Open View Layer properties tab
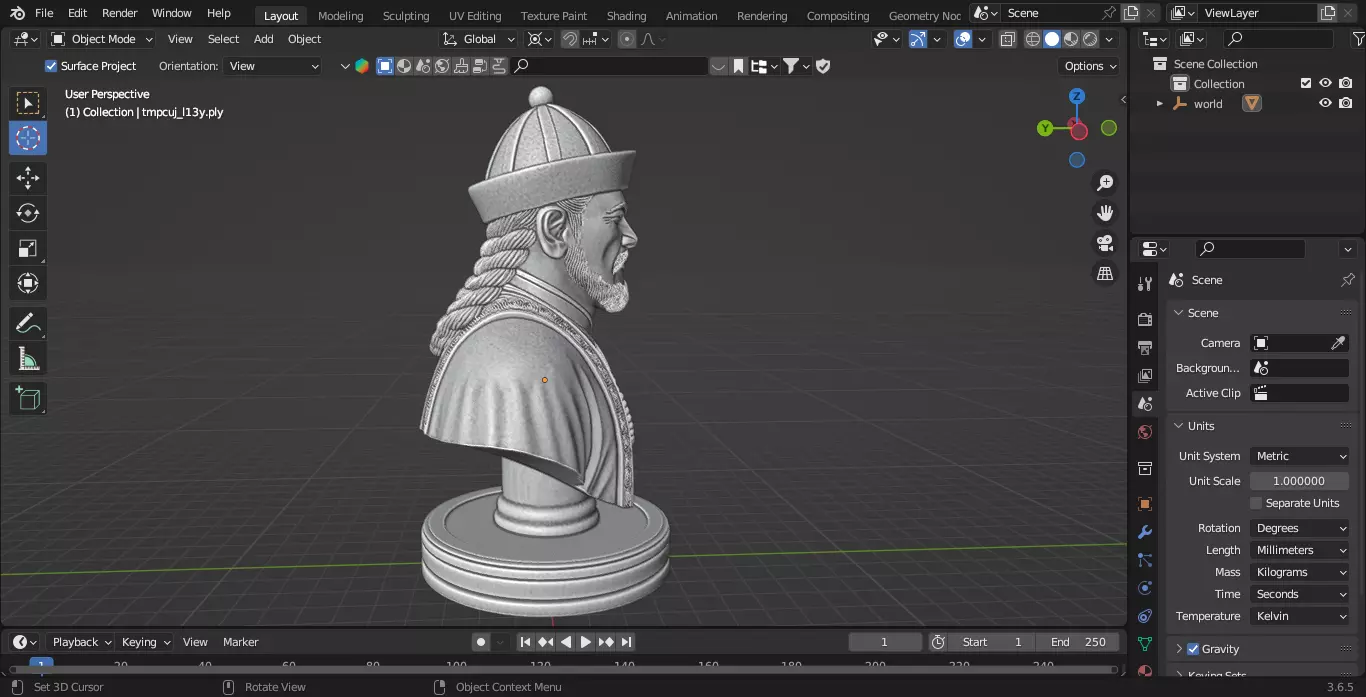The height and width of the screenshot is (697, 1366). pyautogui.click(x=1145, y=376)
